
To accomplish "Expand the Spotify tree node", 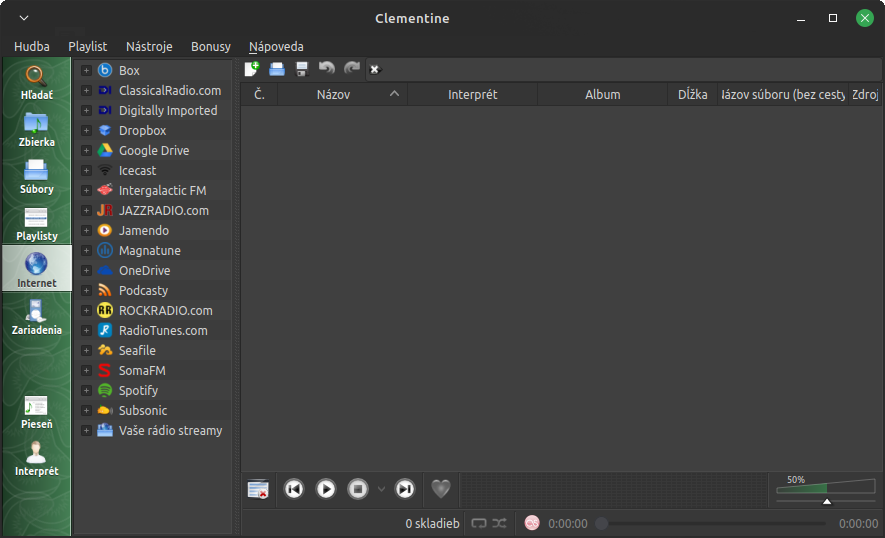I will pyautogui.click(x=87, y=391).
